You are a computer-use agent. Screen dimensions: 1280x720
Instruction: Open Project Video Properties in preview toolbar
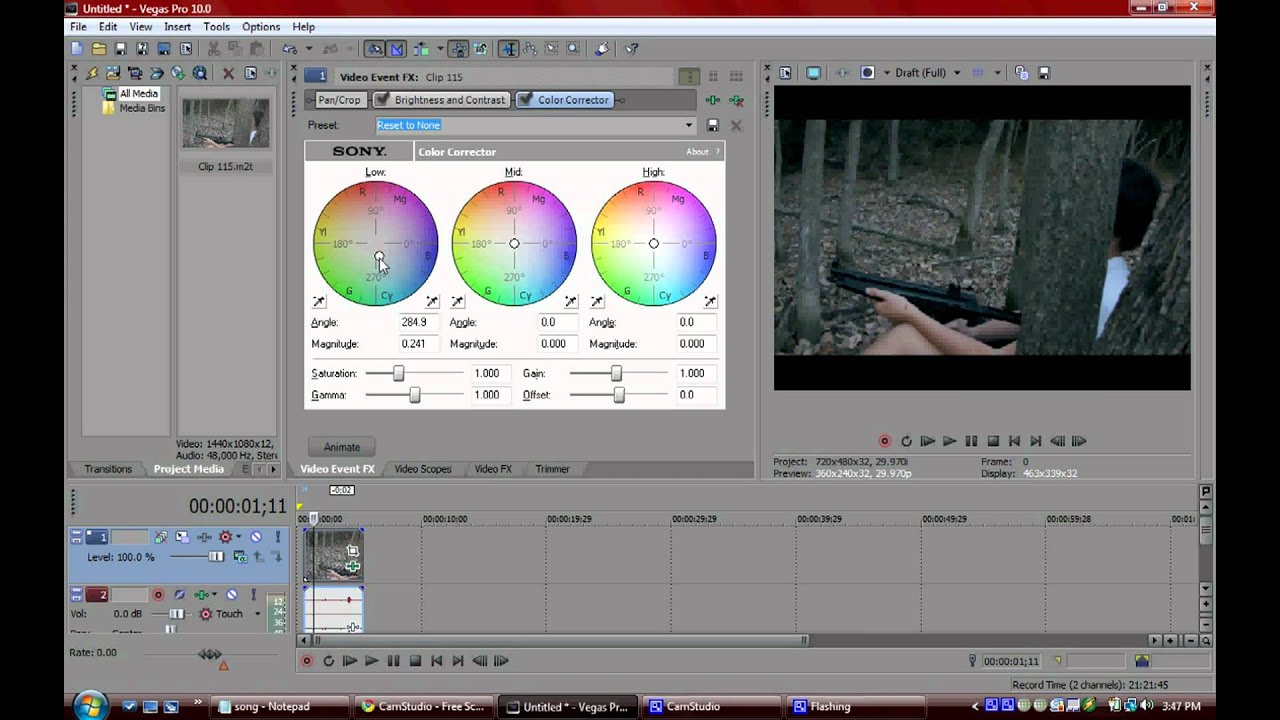click(x=786, y=73)
